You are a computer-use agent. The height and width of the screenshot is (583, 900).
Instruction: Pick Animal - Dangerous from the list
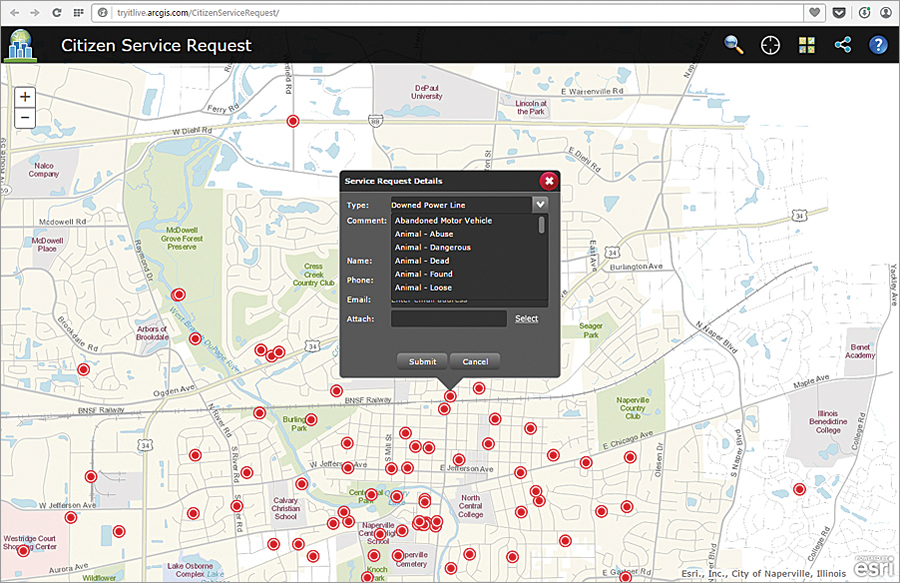[432, 247]
